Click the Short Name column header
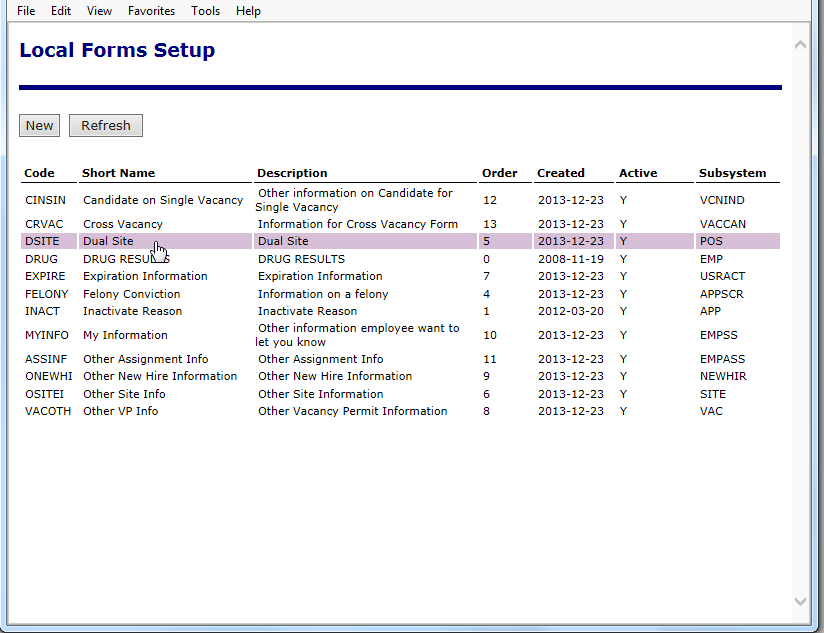Screen dimensions: 824x633 click(118, 173)
